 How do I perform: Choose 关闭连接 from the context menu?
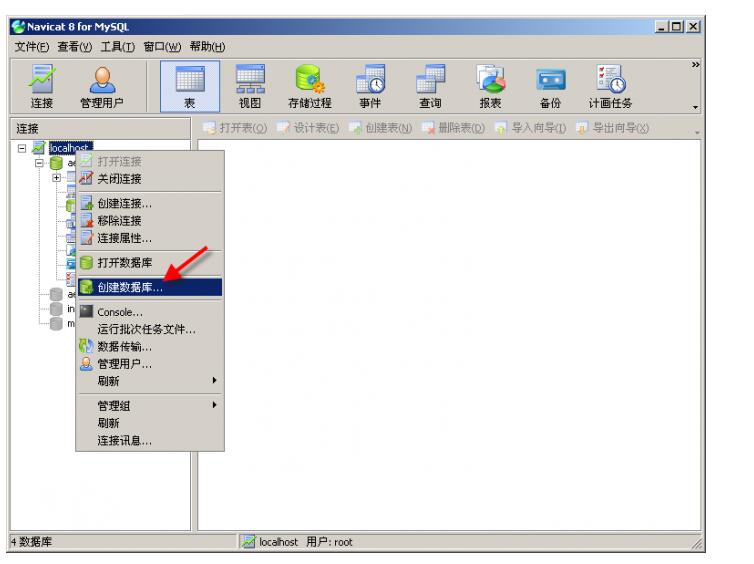(x=150, y=178)
